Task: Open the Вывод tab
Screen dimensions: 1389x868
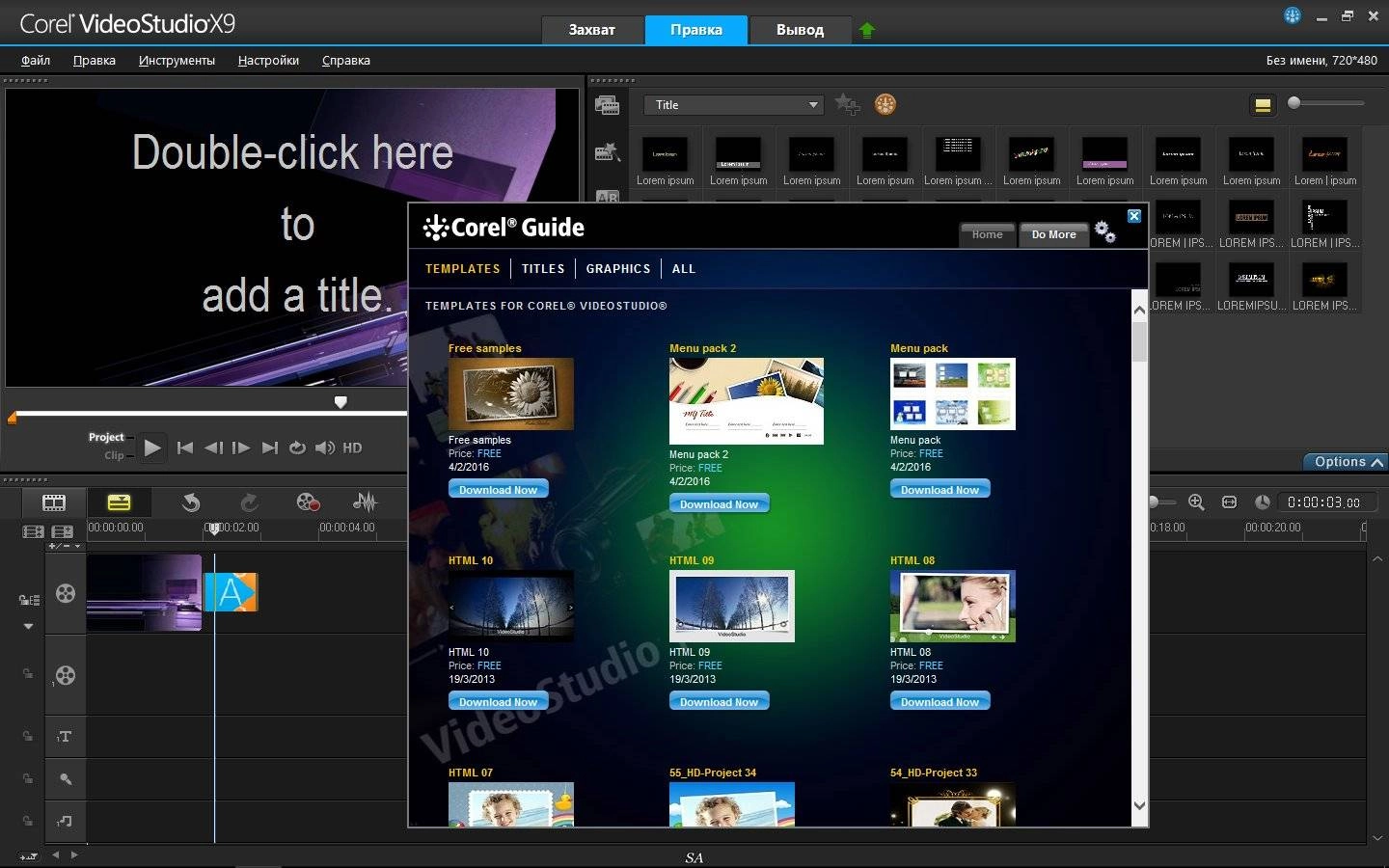Action: pos(800,29)
